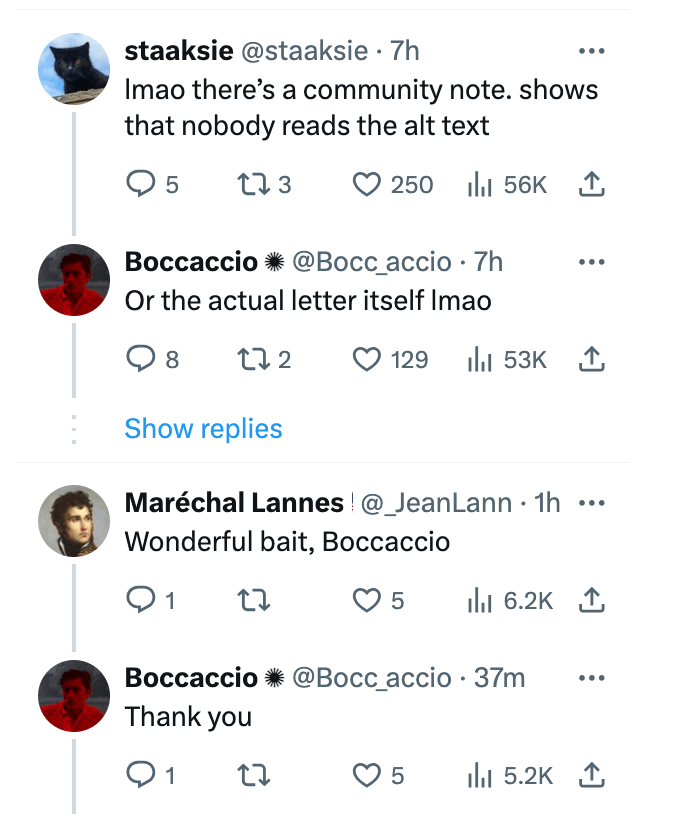Image resolution: width=674 pixels, height=818 pixels.
Task: Open more menu on Boccaccio's 7h tweet
Action: (592, 262)
